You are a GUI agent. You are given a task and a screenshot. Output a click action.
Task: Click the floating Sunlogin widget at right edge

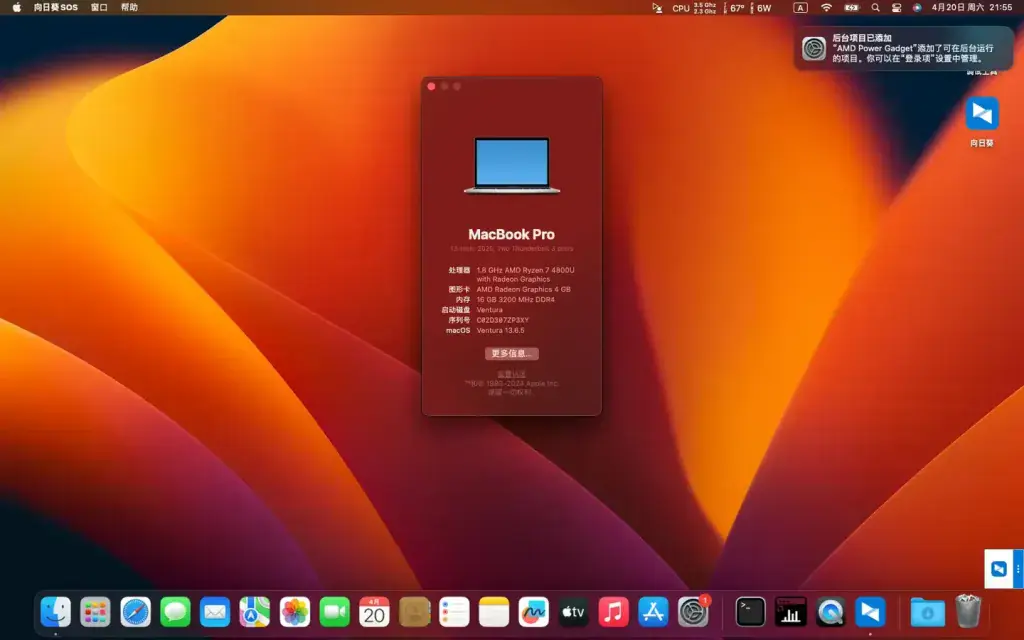pos(1003,569)
